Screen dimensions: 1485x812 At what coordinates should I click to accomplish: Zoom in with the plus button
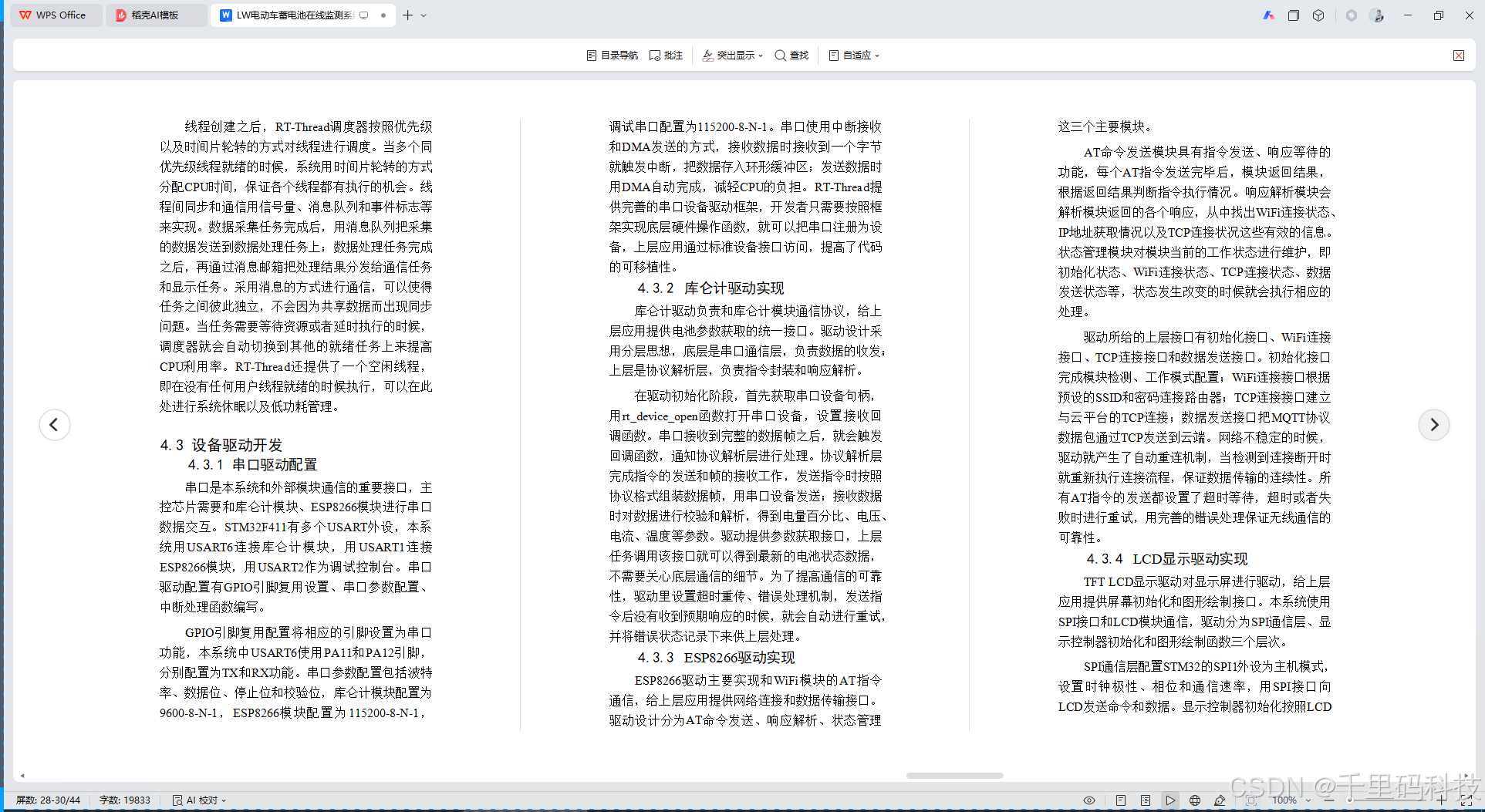pyautogui.click(x=1441, y=800)
